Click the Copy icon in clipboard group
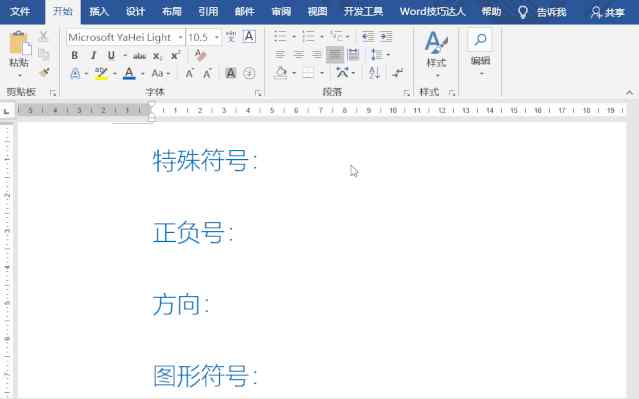Screen dimensions: 639x399 (43, 54)
